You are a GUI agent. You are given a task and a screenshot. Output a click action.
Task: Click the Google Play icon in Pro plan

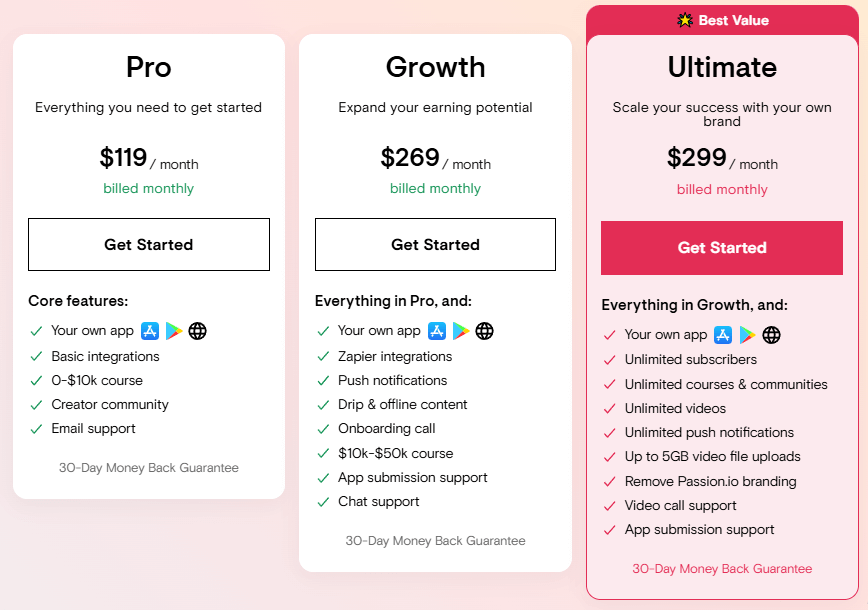(174, 331)
